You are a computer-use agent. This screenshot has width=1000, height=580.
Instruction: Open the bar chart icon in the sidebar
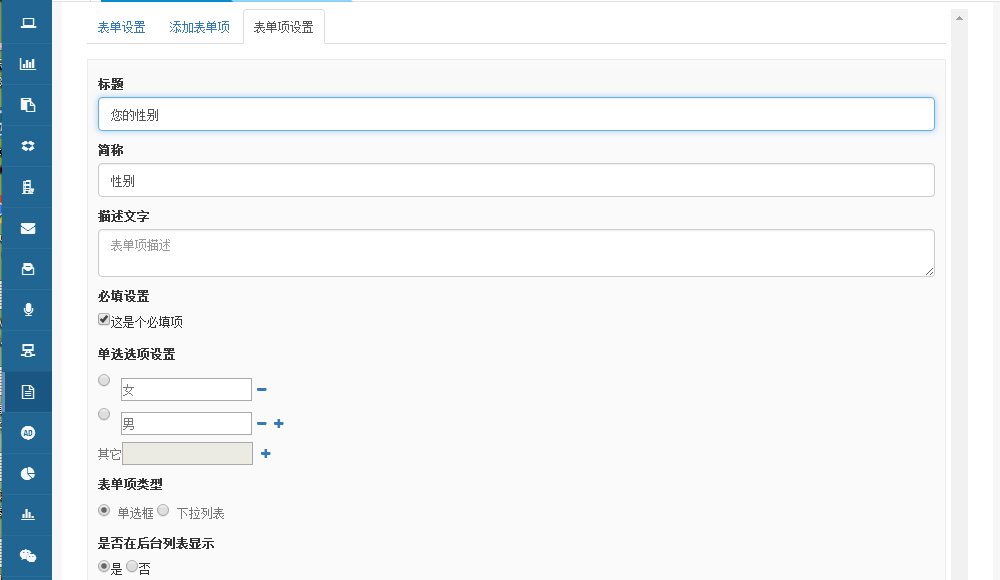coord(28,64)
